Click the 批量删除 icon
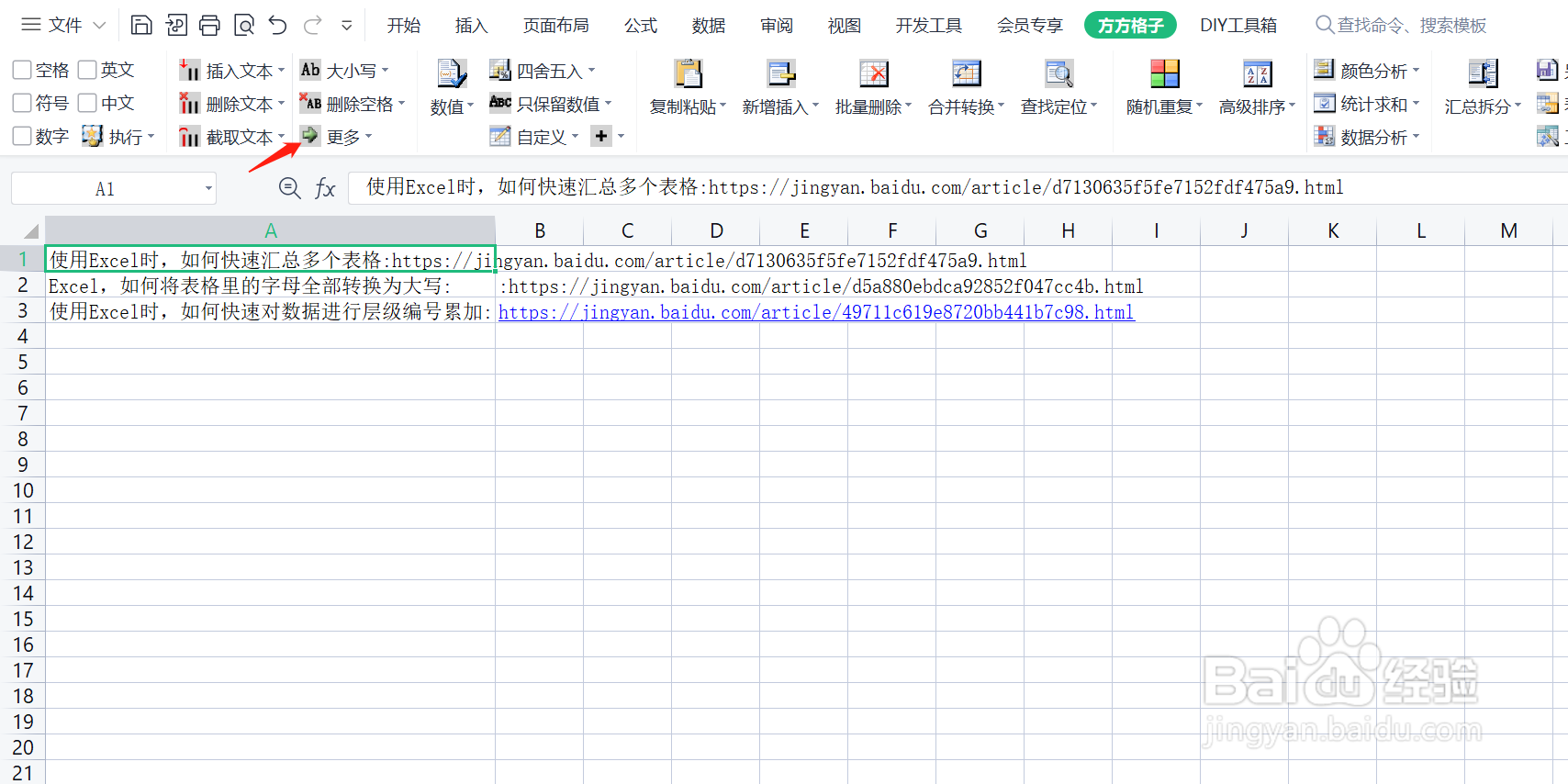This screenshot has width=1568, height=784. tap(873, 73)
